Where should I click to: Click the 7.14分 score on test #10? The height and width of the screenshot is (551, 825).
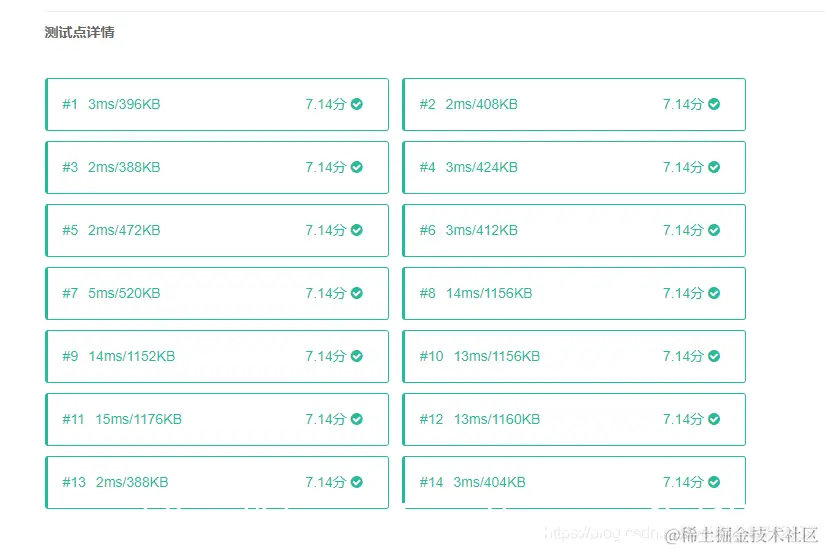click(x=683, y=356)
